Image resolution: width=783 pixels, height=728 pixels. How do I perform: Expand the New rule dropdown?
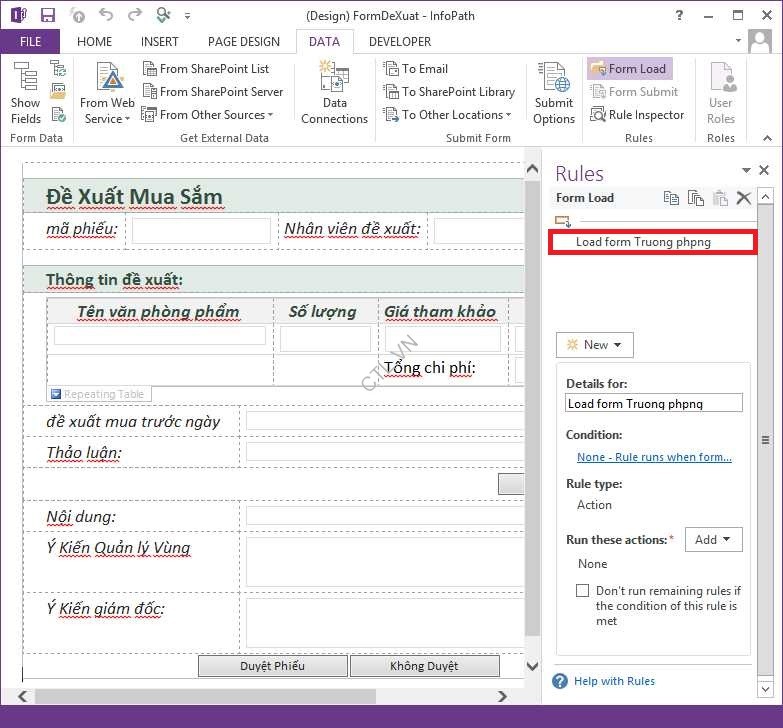tap(594, 345)
